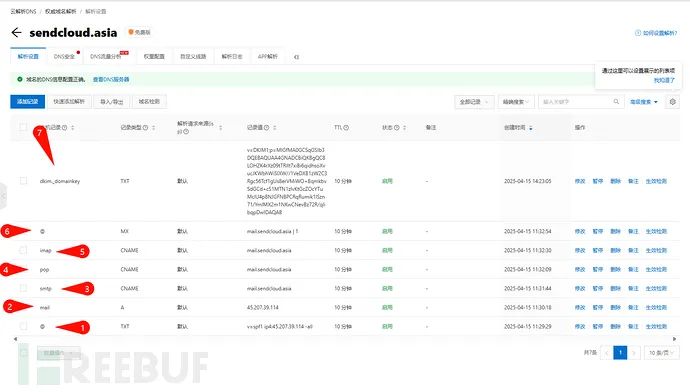Sort by the 记录值 column sort arrows
Image resolution: width=690 pixels, height=392 pixels.
tap(275, 128)
